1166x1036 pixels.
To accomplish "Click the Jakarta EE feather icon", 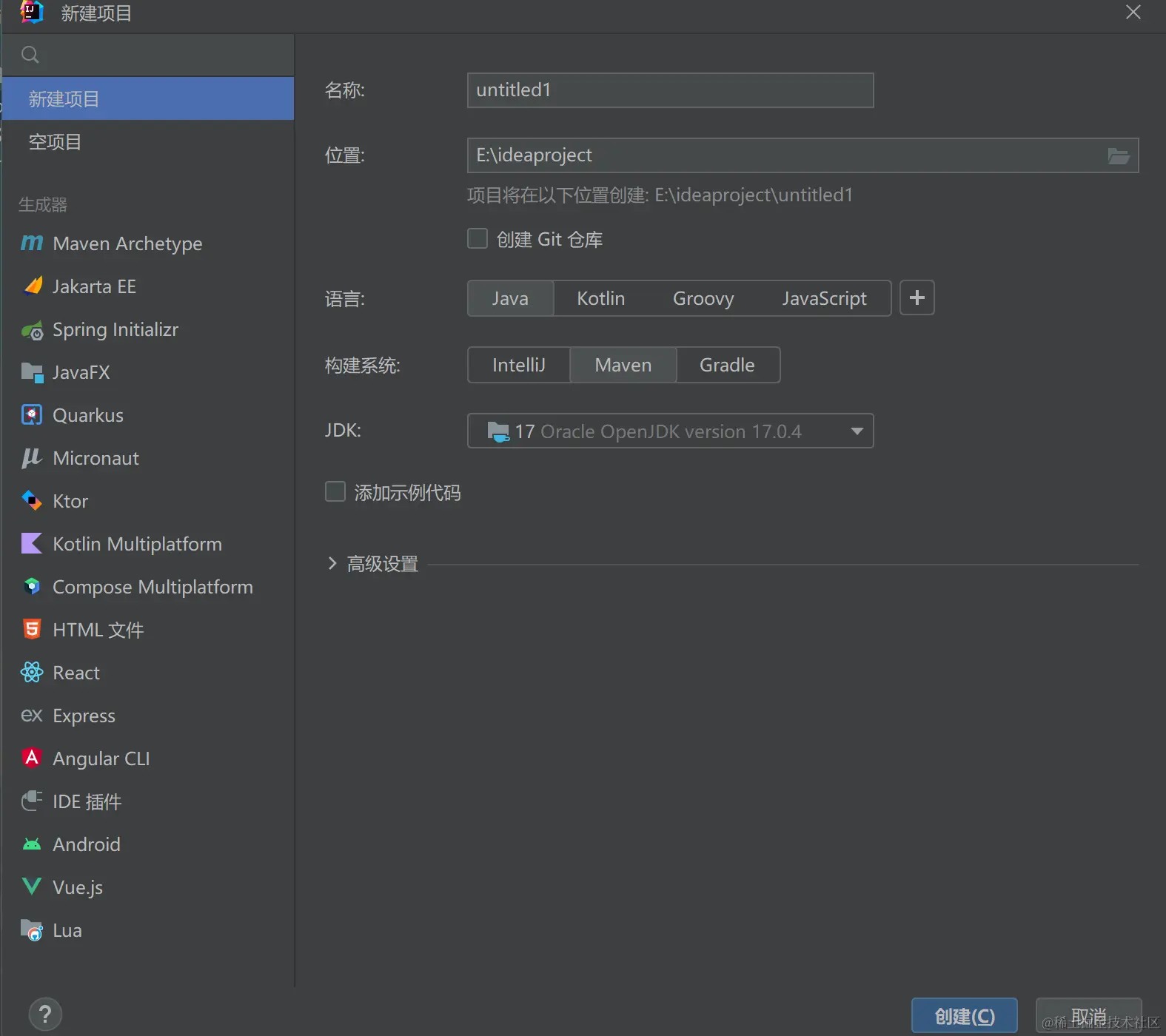I will pos(33,286).
